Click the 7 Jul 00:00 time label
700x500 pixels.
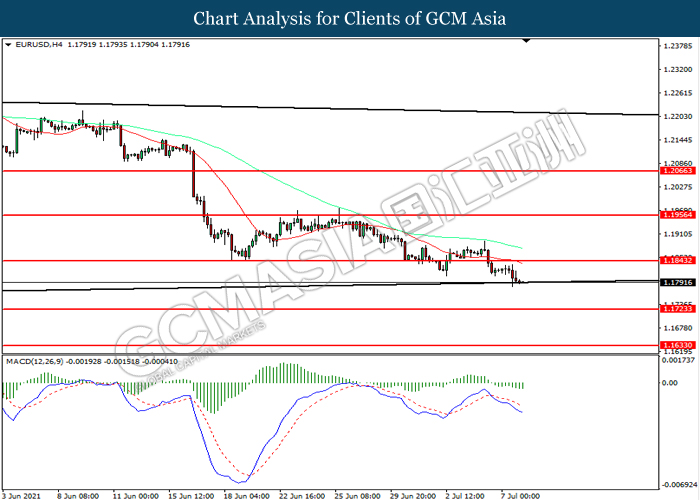tap(520, 496)
